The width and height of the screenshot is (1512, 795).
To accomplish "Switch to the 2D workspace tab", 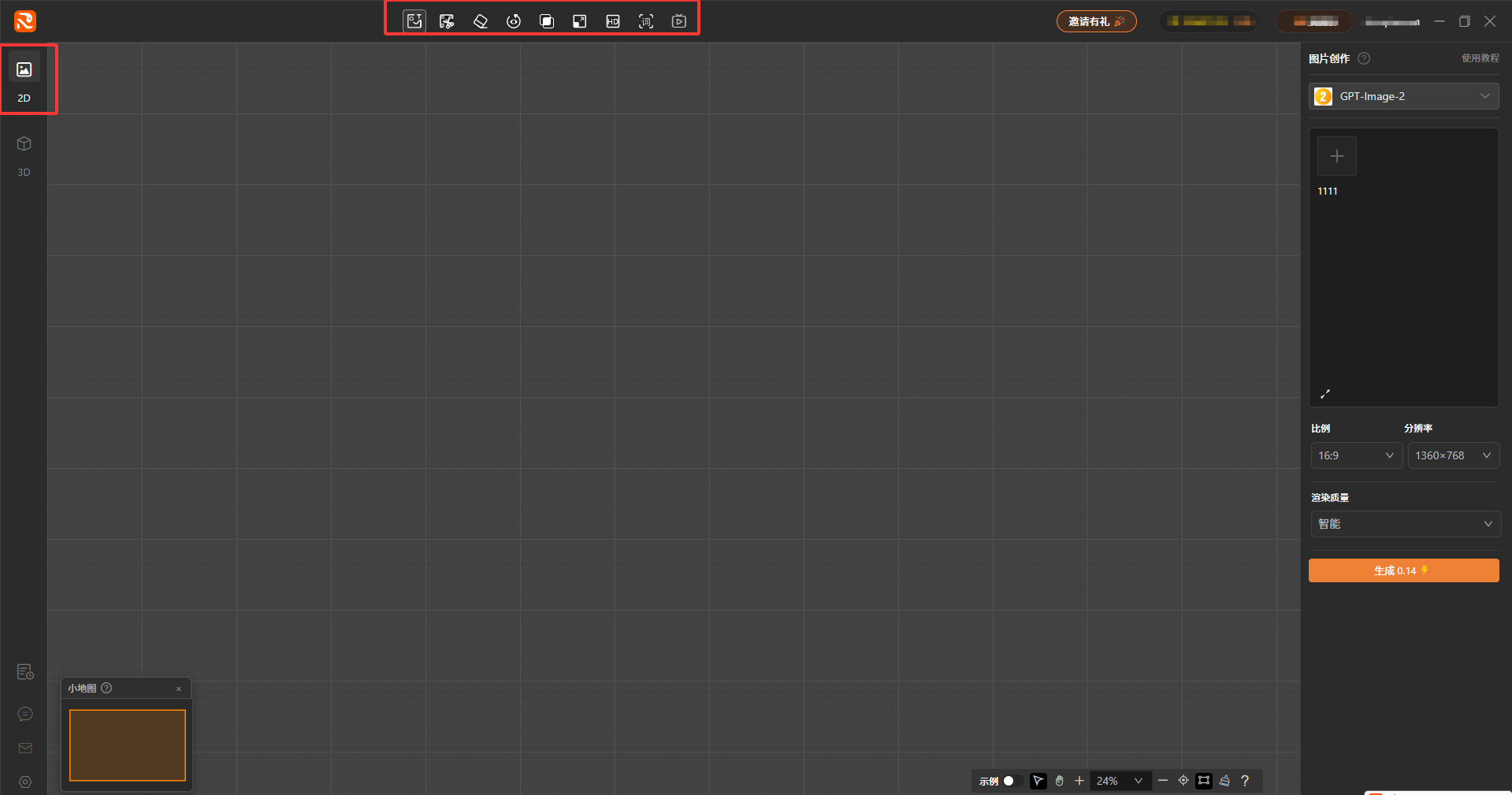I will coord(24,79).
